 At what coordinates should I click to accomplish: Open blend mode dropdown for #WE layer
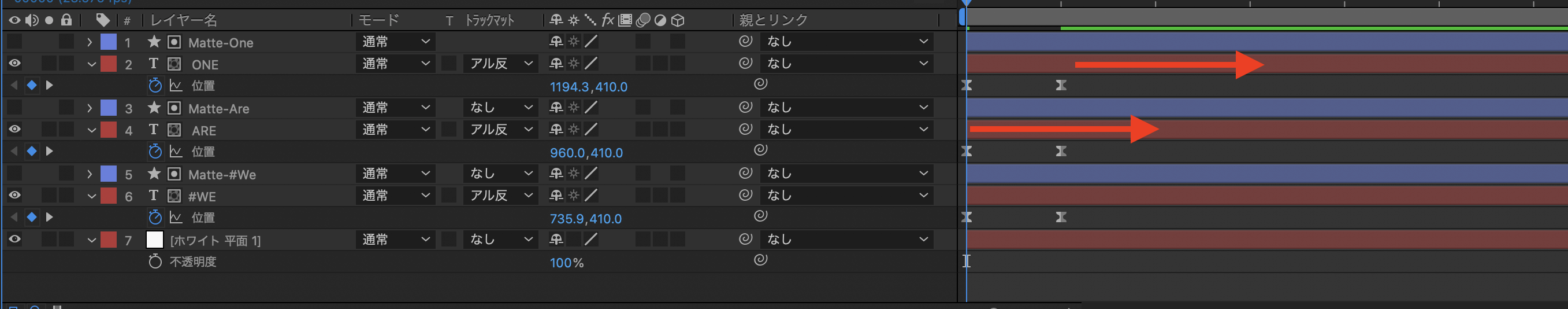point(396,196)
